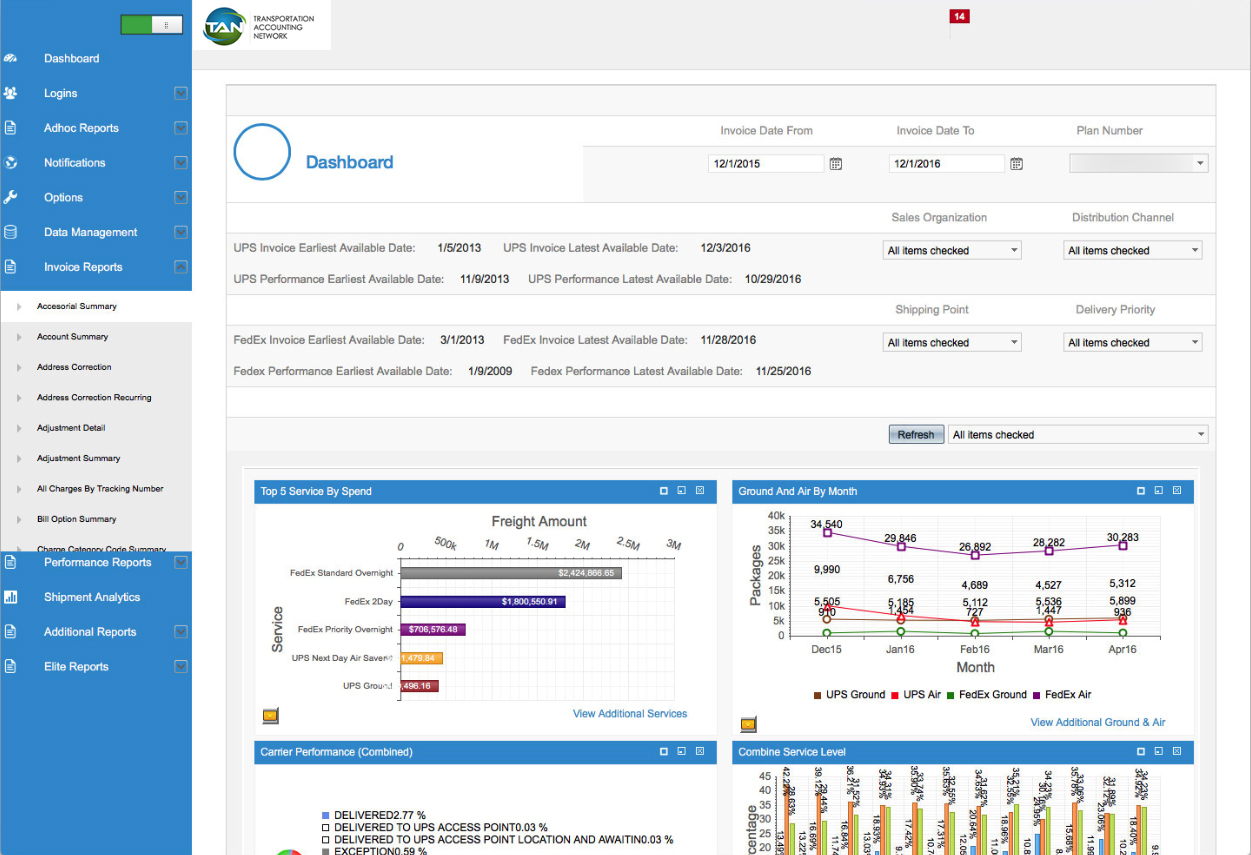Click the Elite Reports document icon
The height and width of the screenshot is (855, 1251).
[10, 667]
